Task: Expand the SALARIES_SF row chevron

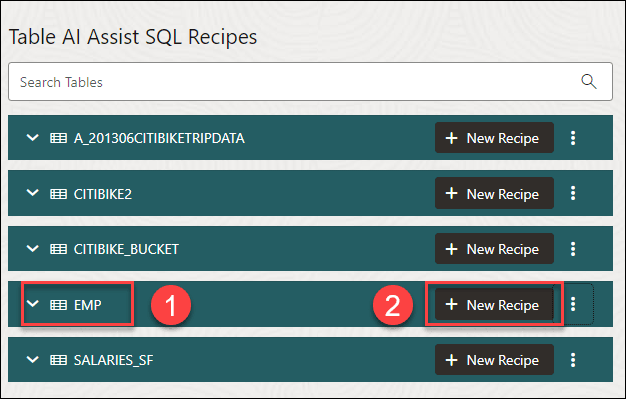Action: pyautogui.click(x=32, y=359)
